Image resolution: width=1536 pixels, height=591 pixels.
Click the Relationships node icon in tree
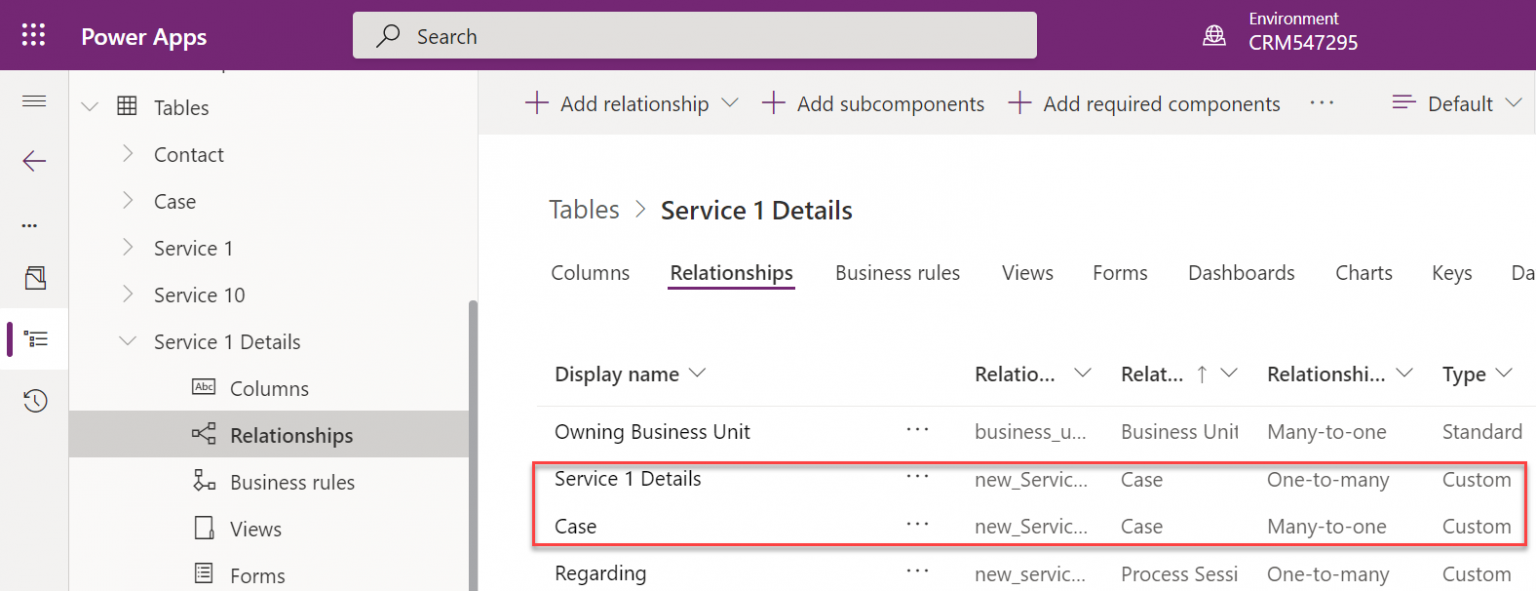tap(203, 434)
